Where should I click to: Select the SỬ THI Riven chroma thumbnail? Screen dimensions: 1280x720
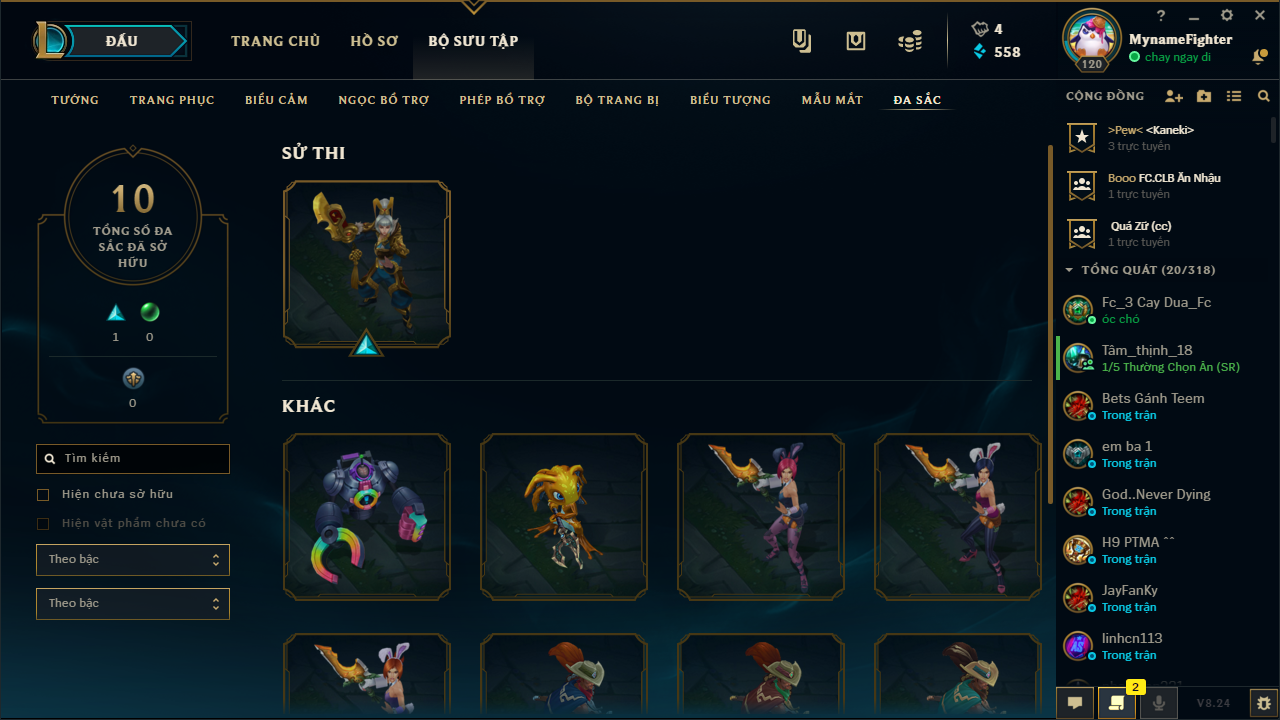[367, 265]
